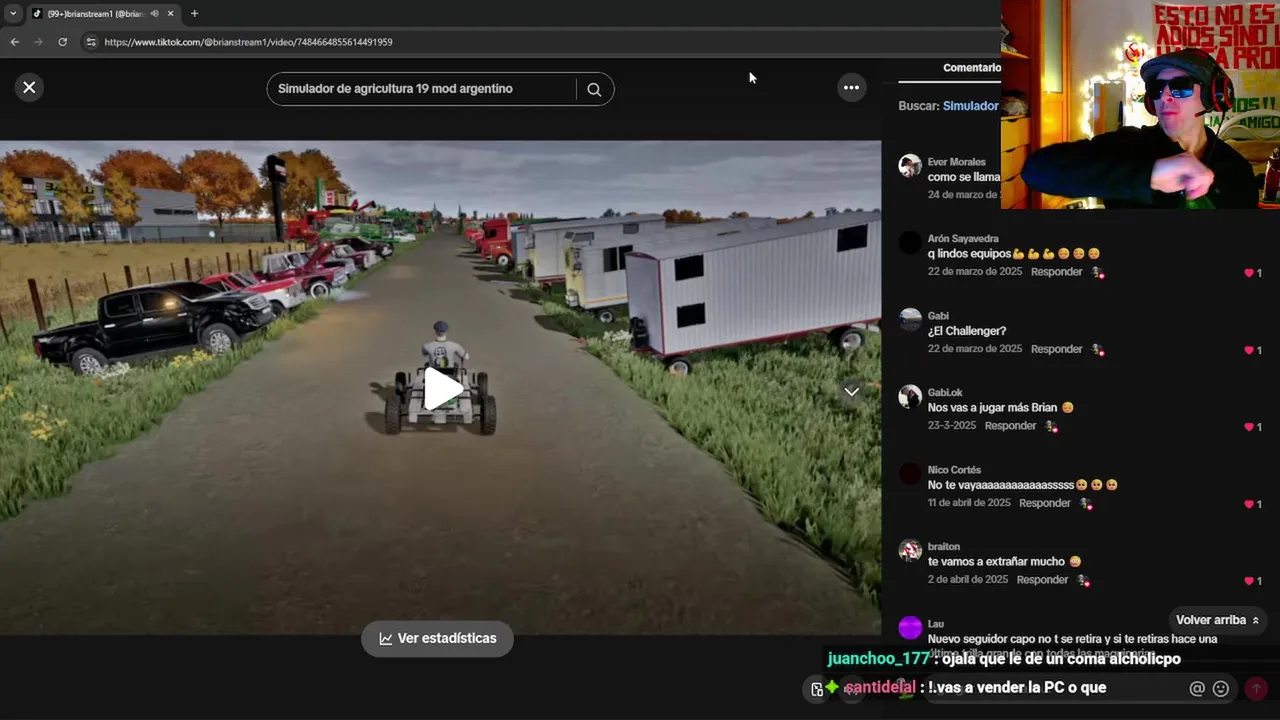The height and width of the screenshot is (720, 1280).
Task: Switch to the Comentarios tab
Action: tap(971, 68)
